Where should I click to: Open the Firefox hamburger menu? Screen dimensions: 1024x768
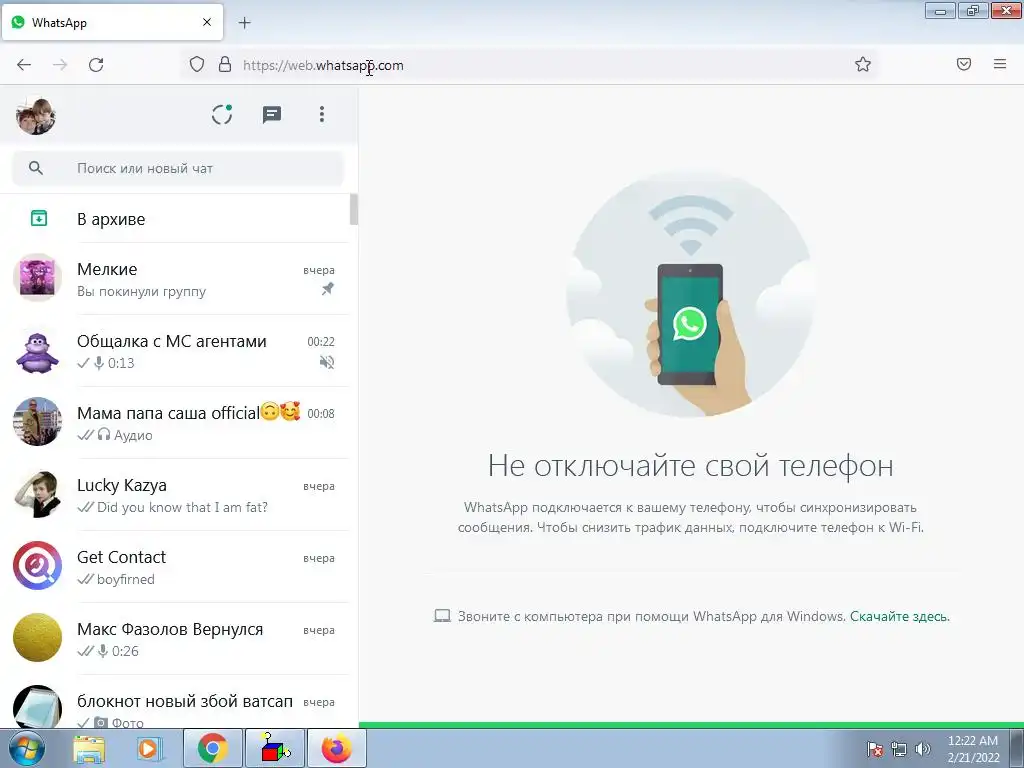point(1000,64)
